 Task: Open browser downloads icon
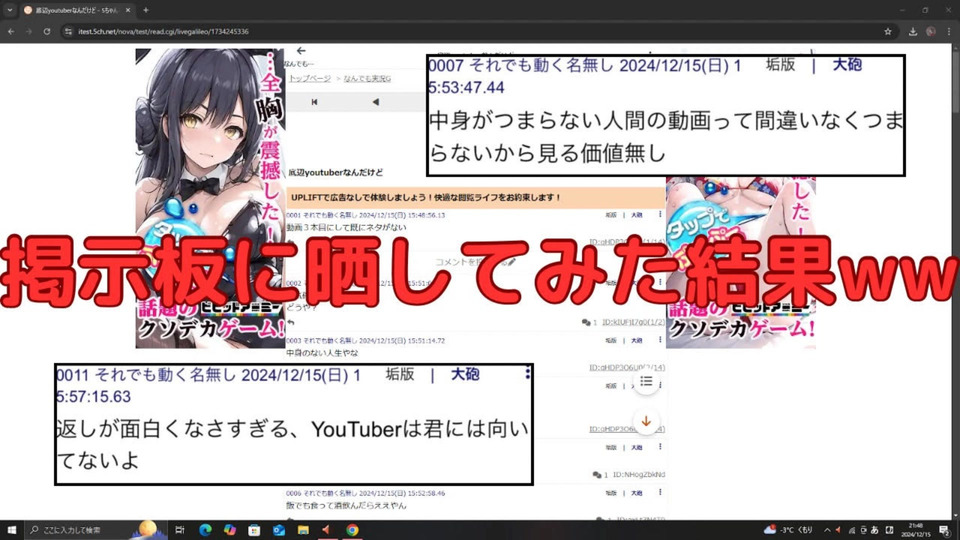913,31
